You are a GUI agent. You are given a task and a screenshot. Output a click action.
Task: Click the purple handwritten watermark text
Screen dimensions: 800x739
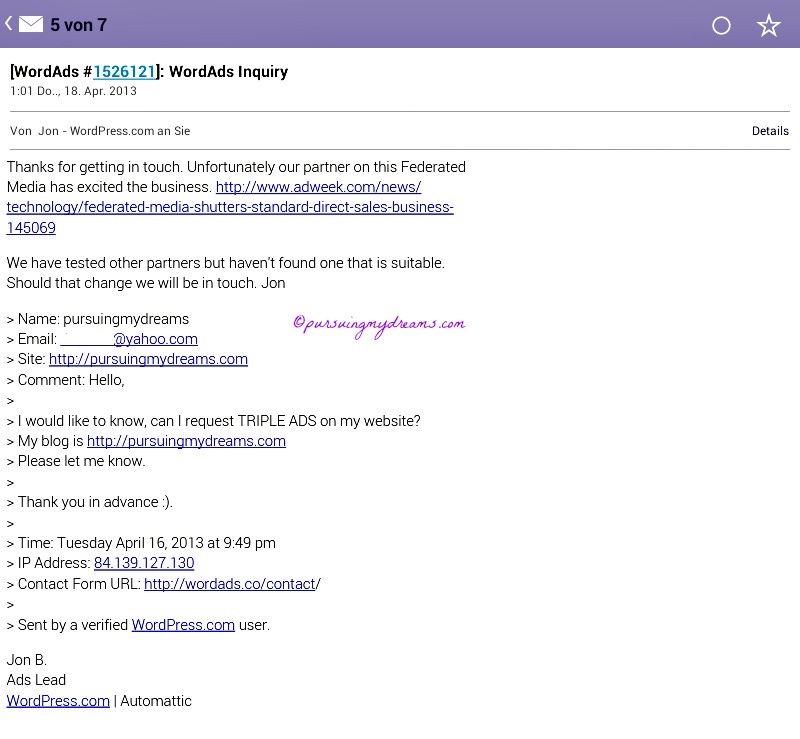pos(379,323)
